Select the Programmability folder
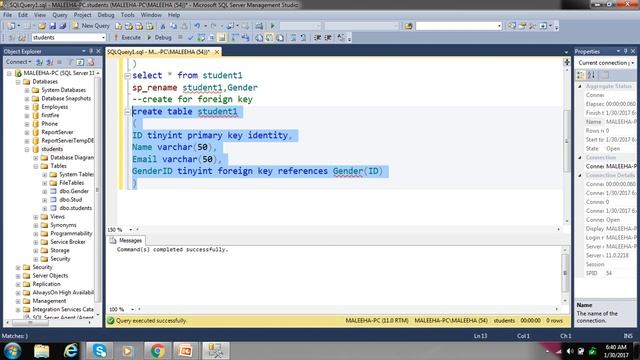The image size is (640, 360). (x=71, y=233)
